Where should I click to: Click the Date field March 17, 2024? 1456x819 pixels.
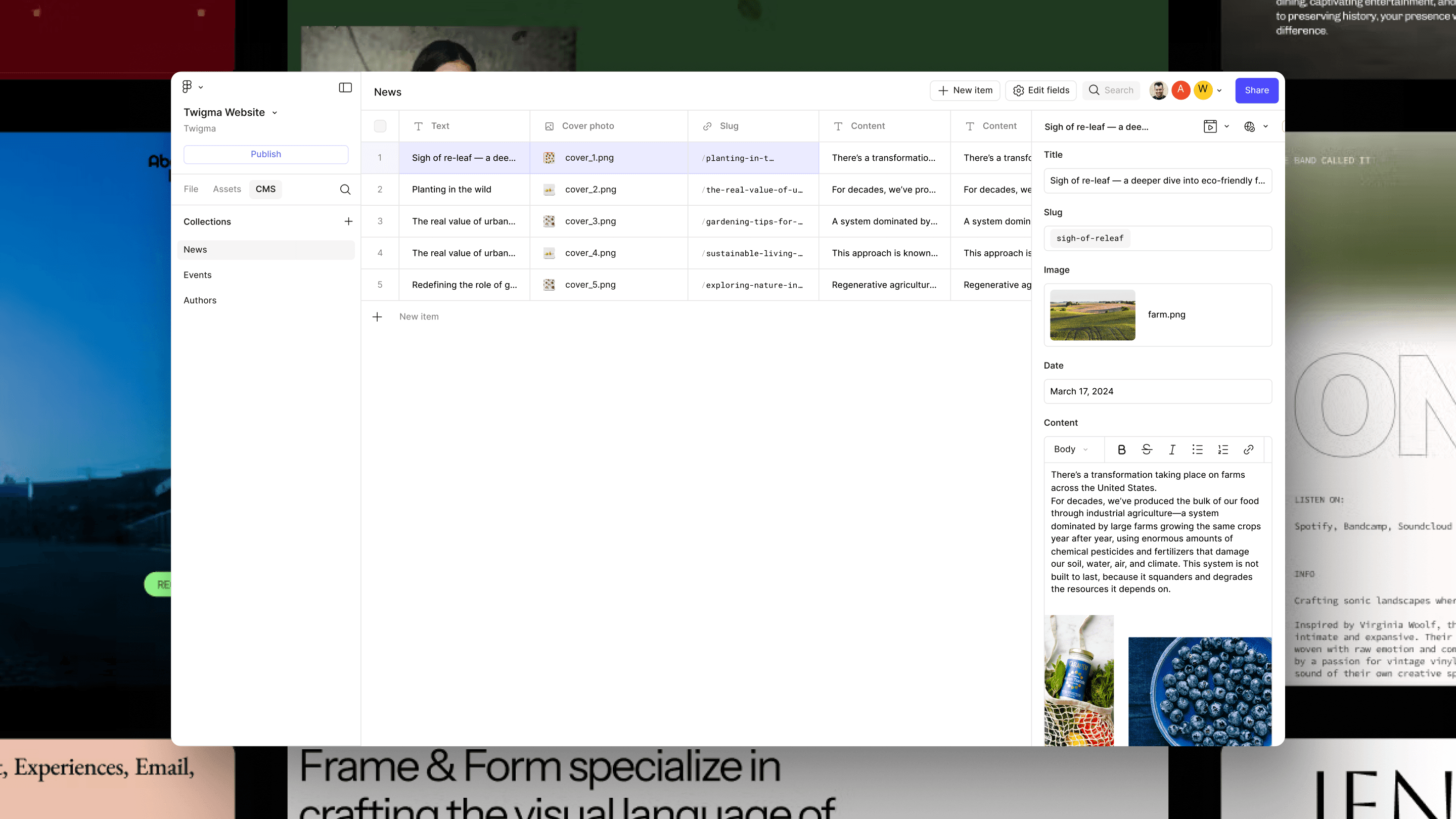point(1158,392)
